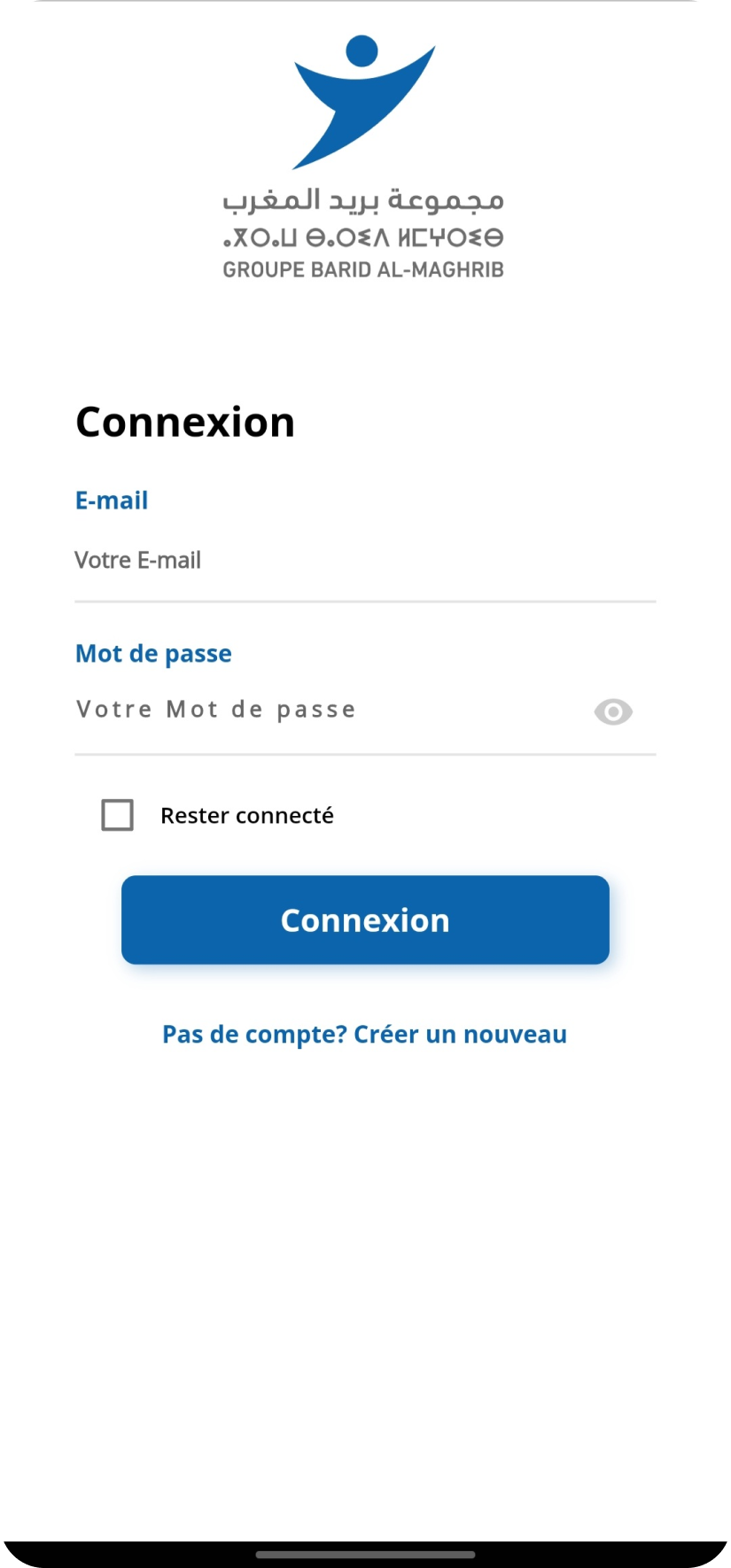Select the words Créer un nouveau
The image size is (731, 1568).
[x=460, y=1035]
